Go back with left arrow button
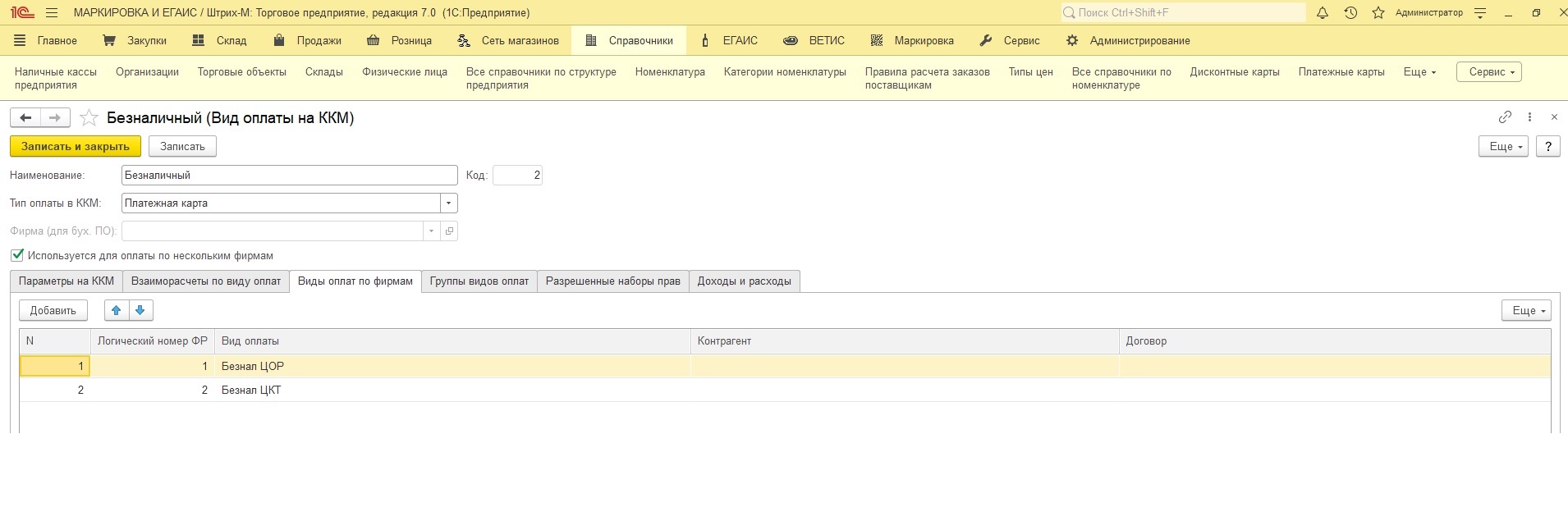1568x530 pixels. [x=25, y=118]
